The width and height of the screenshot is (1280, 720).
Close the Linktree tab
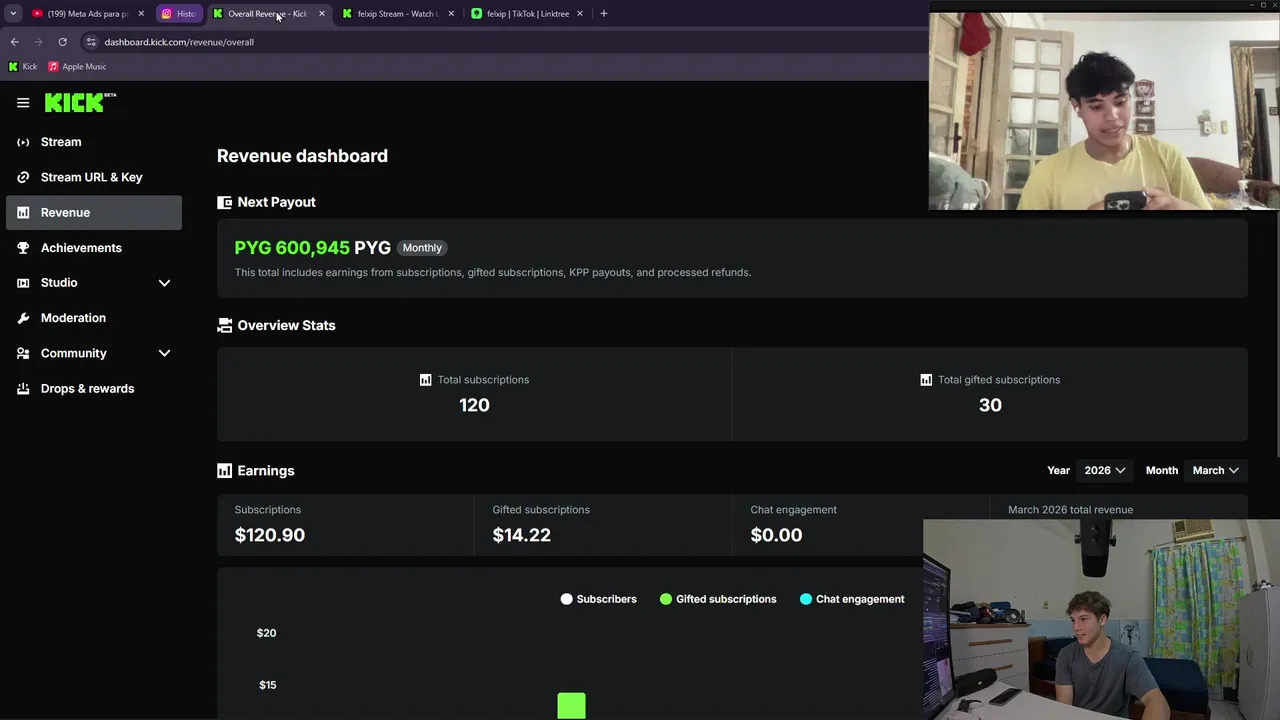pos(581,14)
